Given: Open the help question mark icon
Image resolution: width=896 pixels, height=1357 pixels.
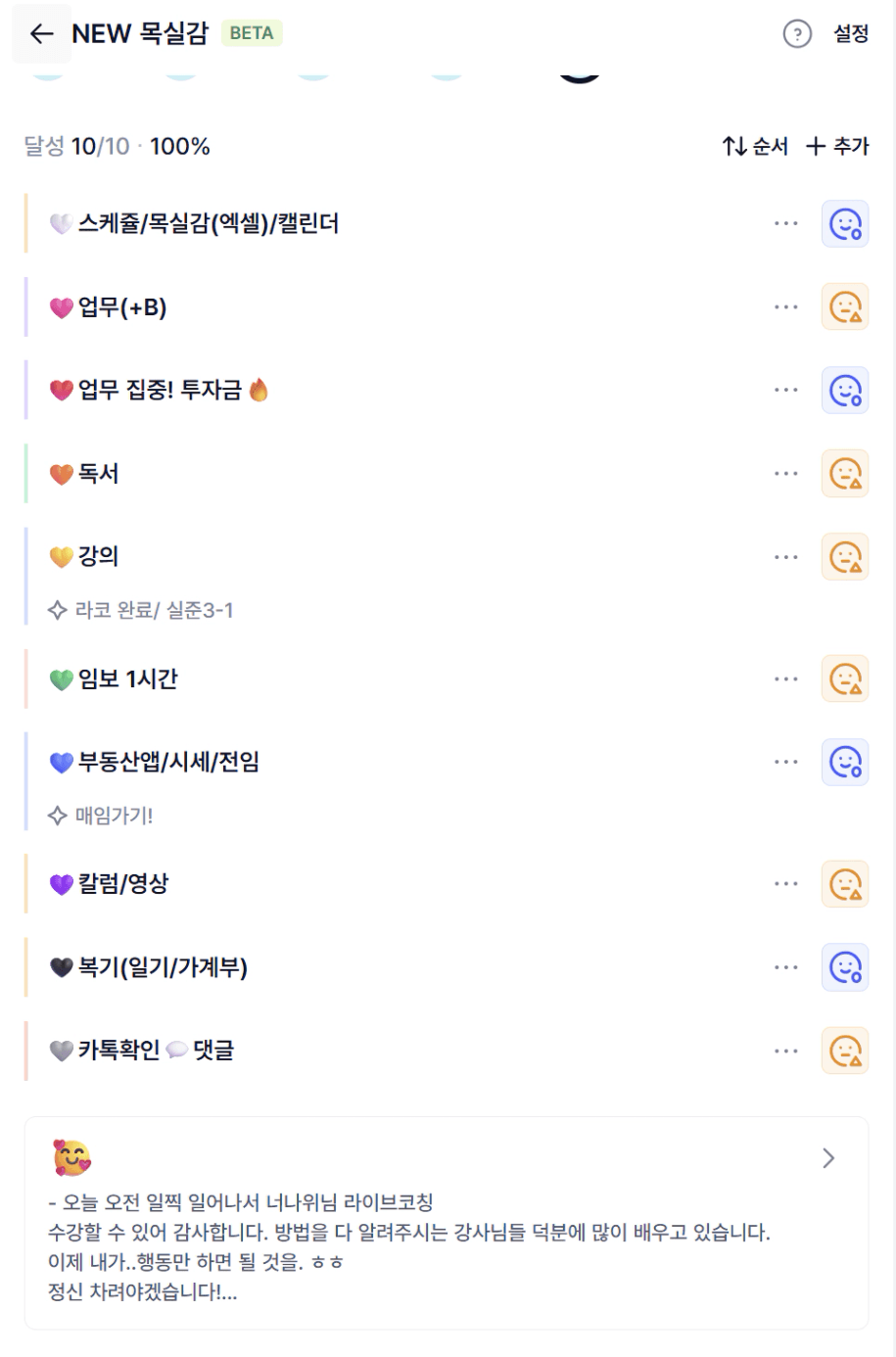Looking at the screenshot, I should [x=797, y=34].
